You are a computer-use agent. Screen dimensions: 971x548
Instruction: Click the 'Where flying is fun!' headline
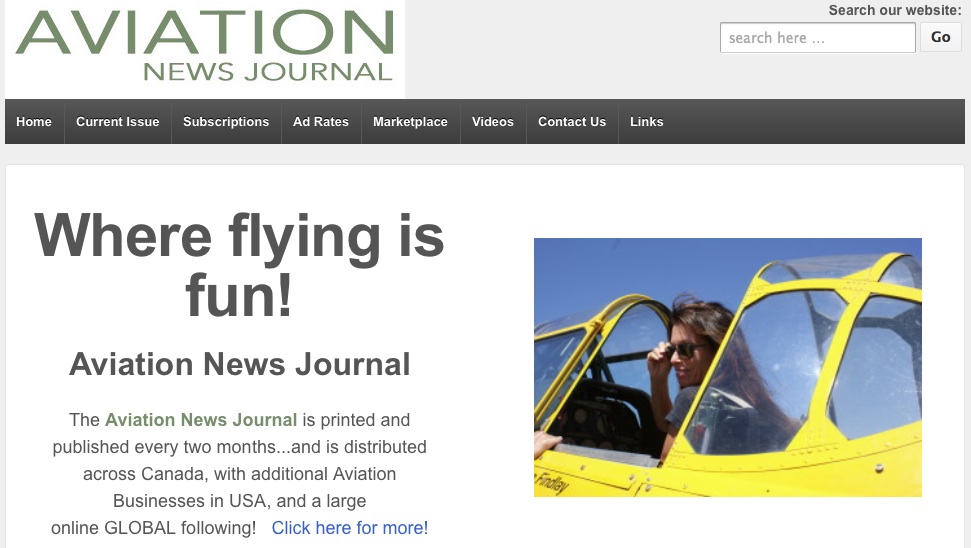click(x=239, y=264)
